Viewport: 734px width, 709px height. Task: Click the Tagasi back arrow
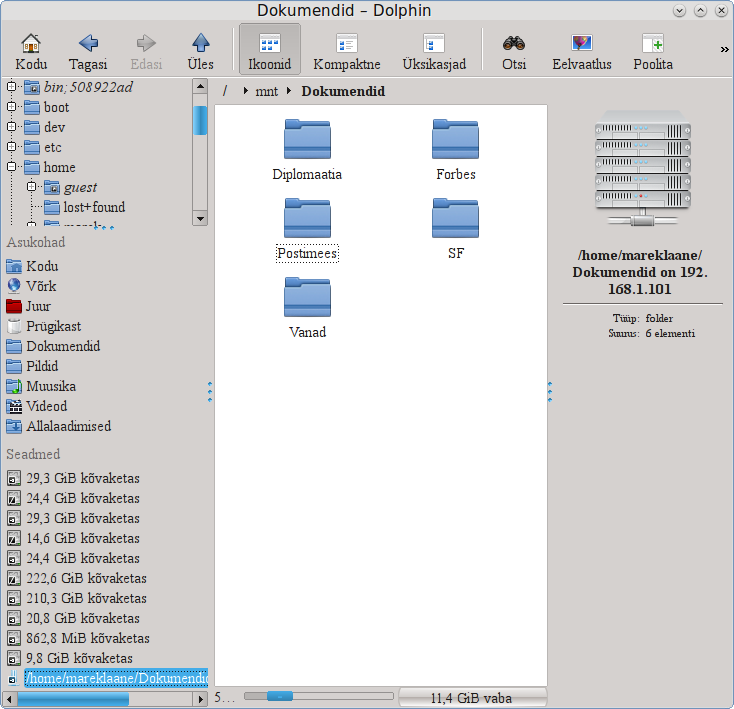coord(88,51)
